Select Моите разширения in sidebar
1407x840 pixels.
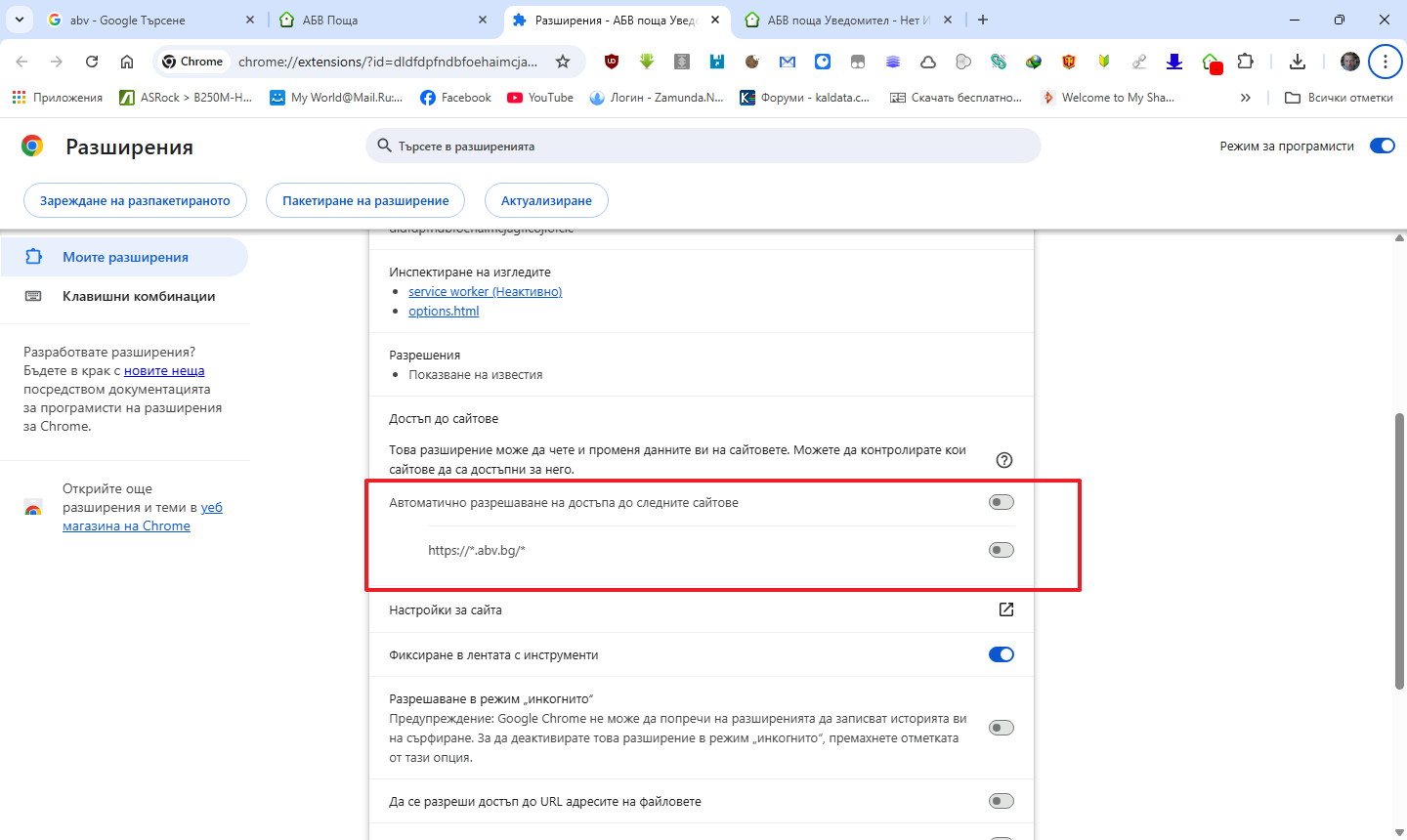coord(124,257)
